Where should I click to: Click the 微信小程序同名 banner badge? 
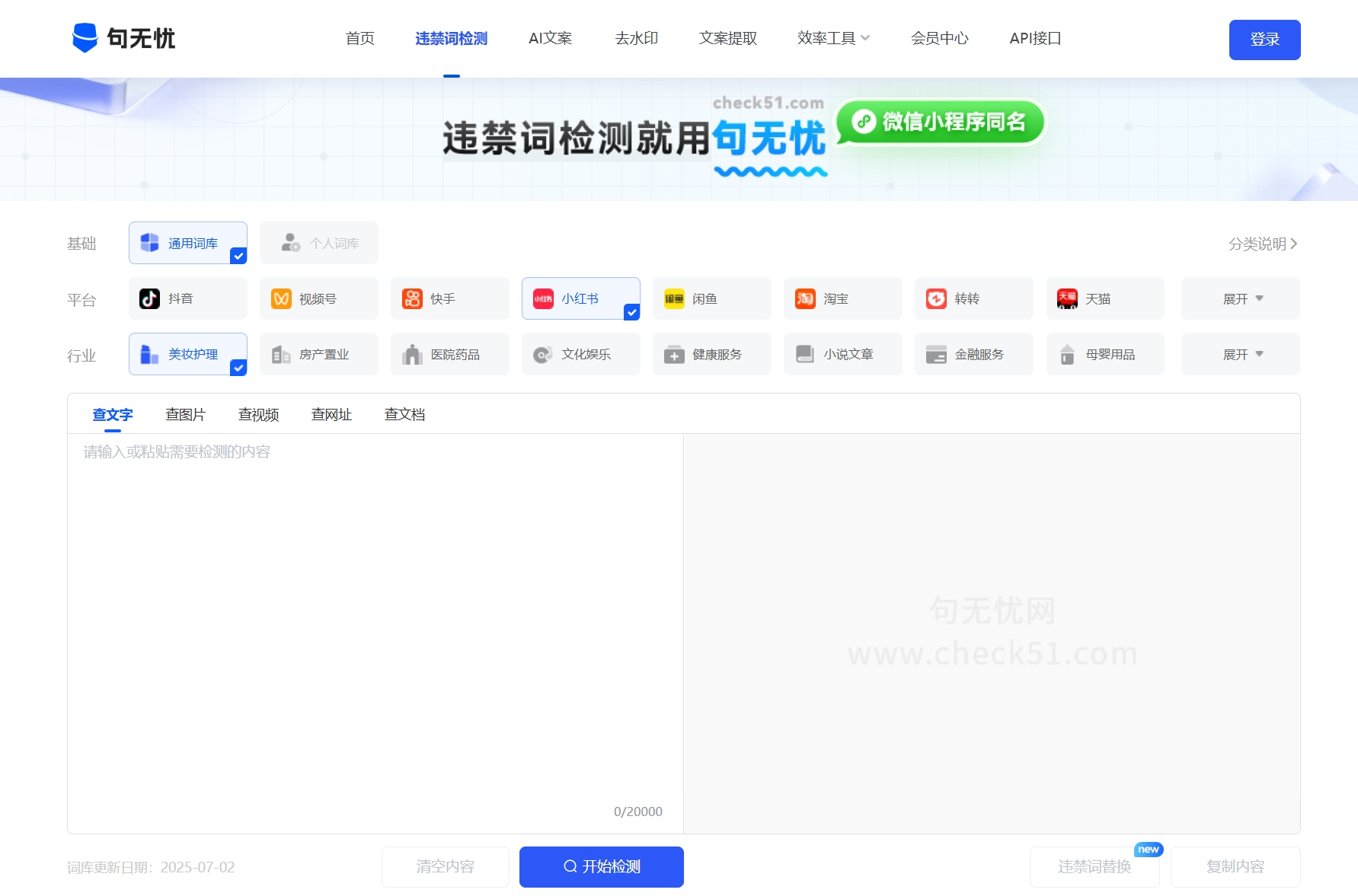point(940,122)
